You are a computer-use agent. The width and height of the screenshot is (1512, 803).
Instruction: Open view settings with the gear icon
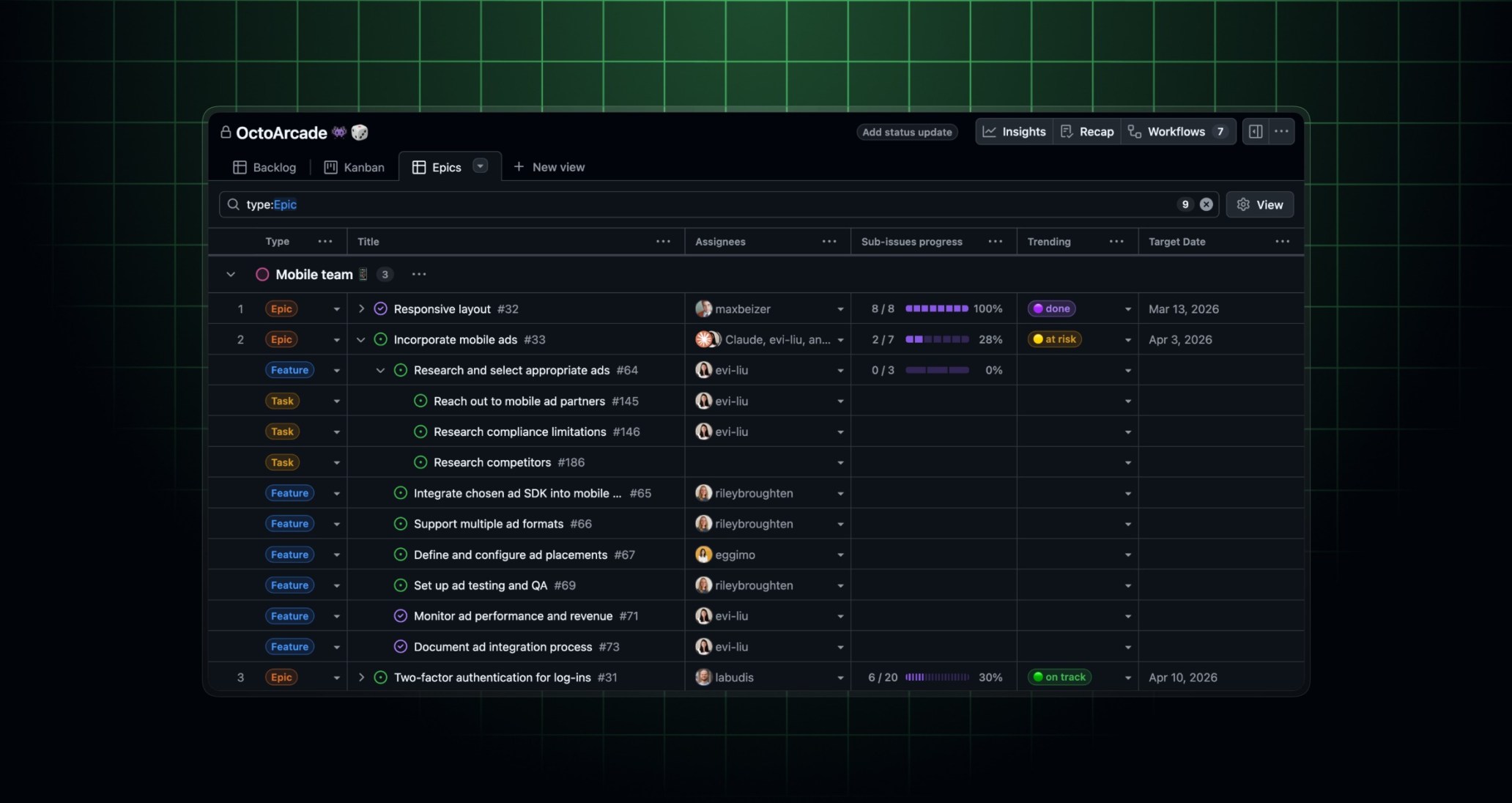pos(1242,204)
